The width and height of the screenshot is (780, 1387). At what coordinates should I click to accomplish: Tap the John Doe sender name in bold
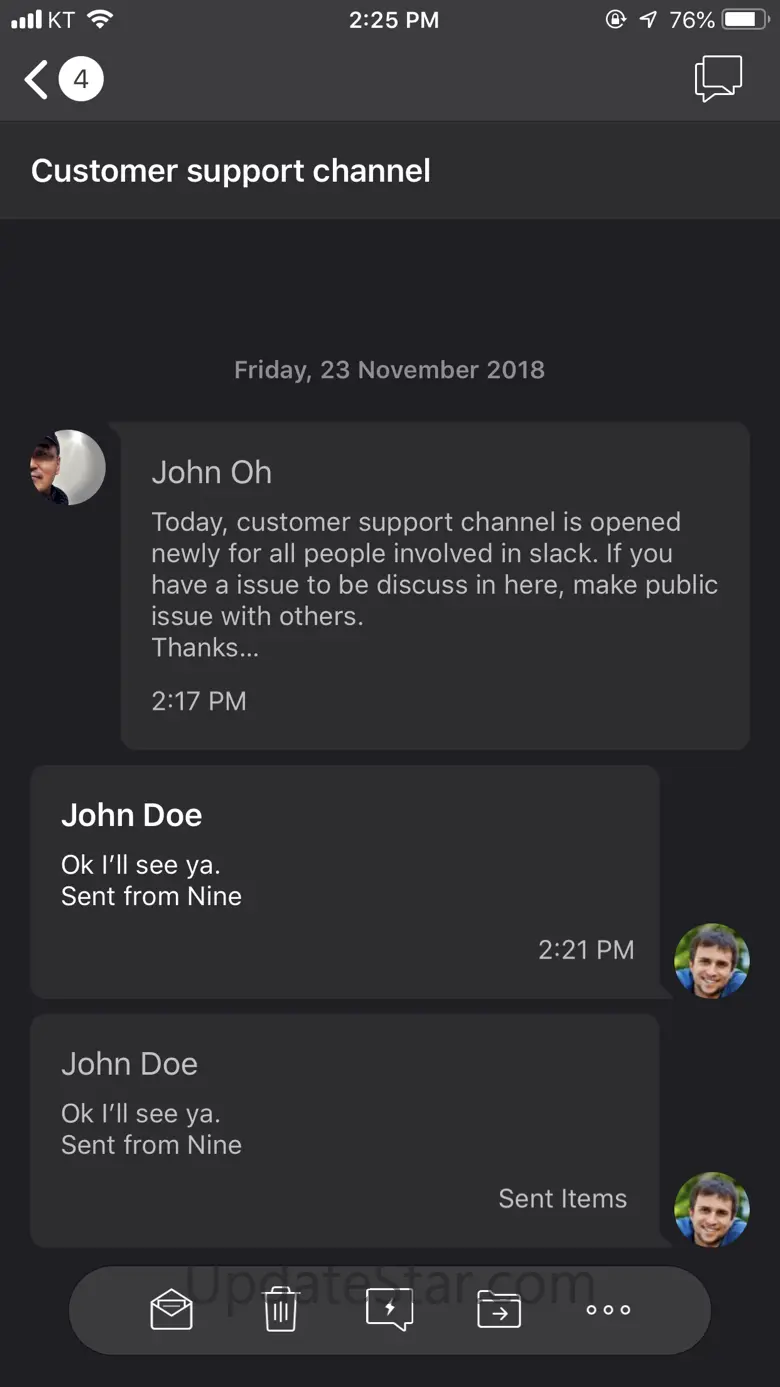point(132,815)
